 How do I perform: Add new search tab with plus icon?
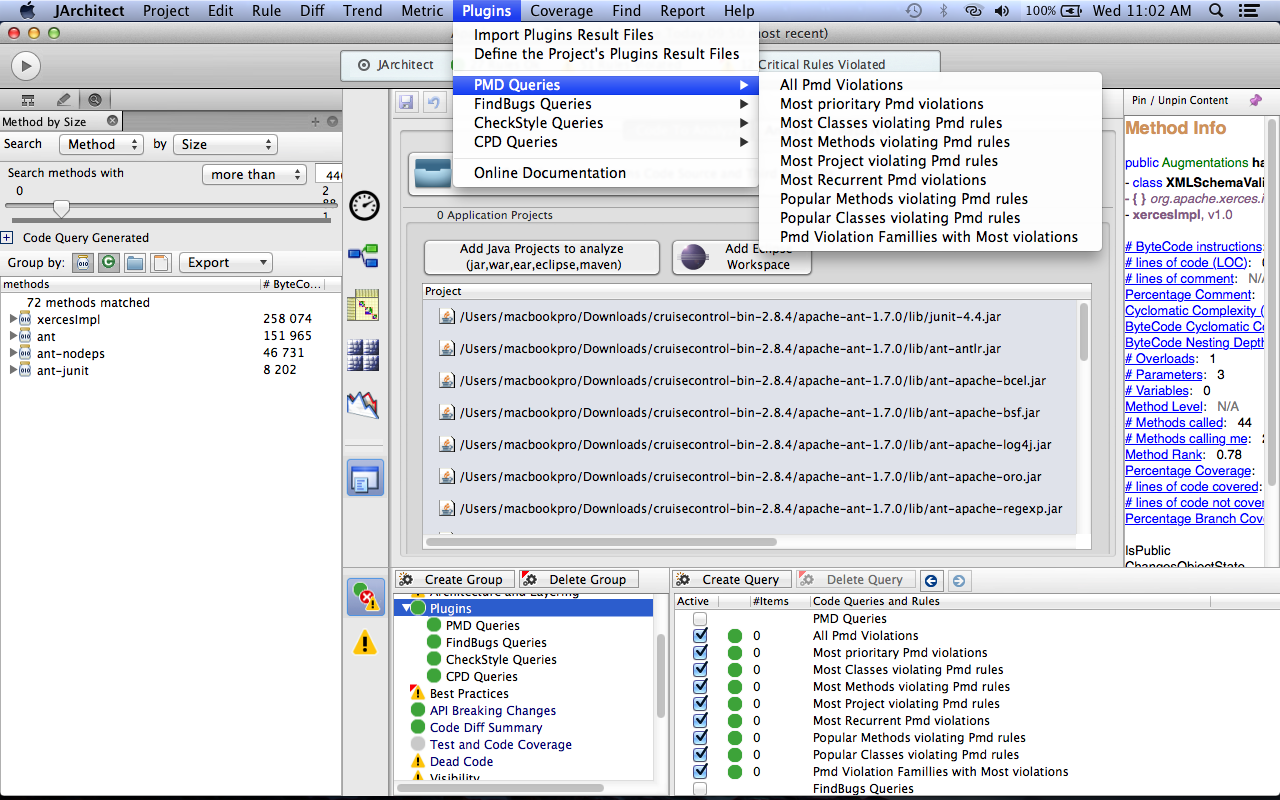[316, 121]
